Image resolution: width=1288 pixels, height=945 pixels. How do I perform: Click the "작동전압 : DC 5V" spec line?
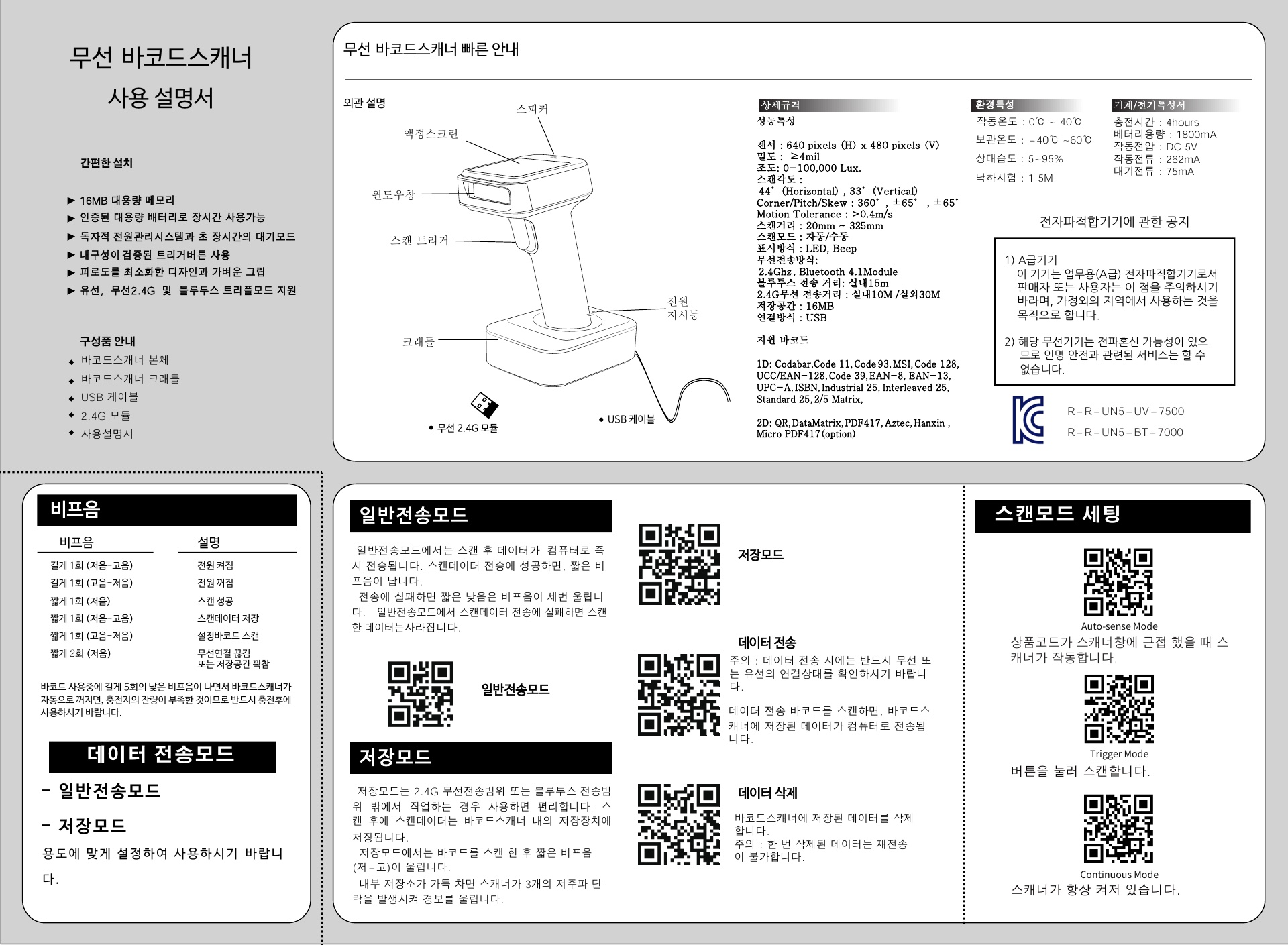(x=1155, y=146)
